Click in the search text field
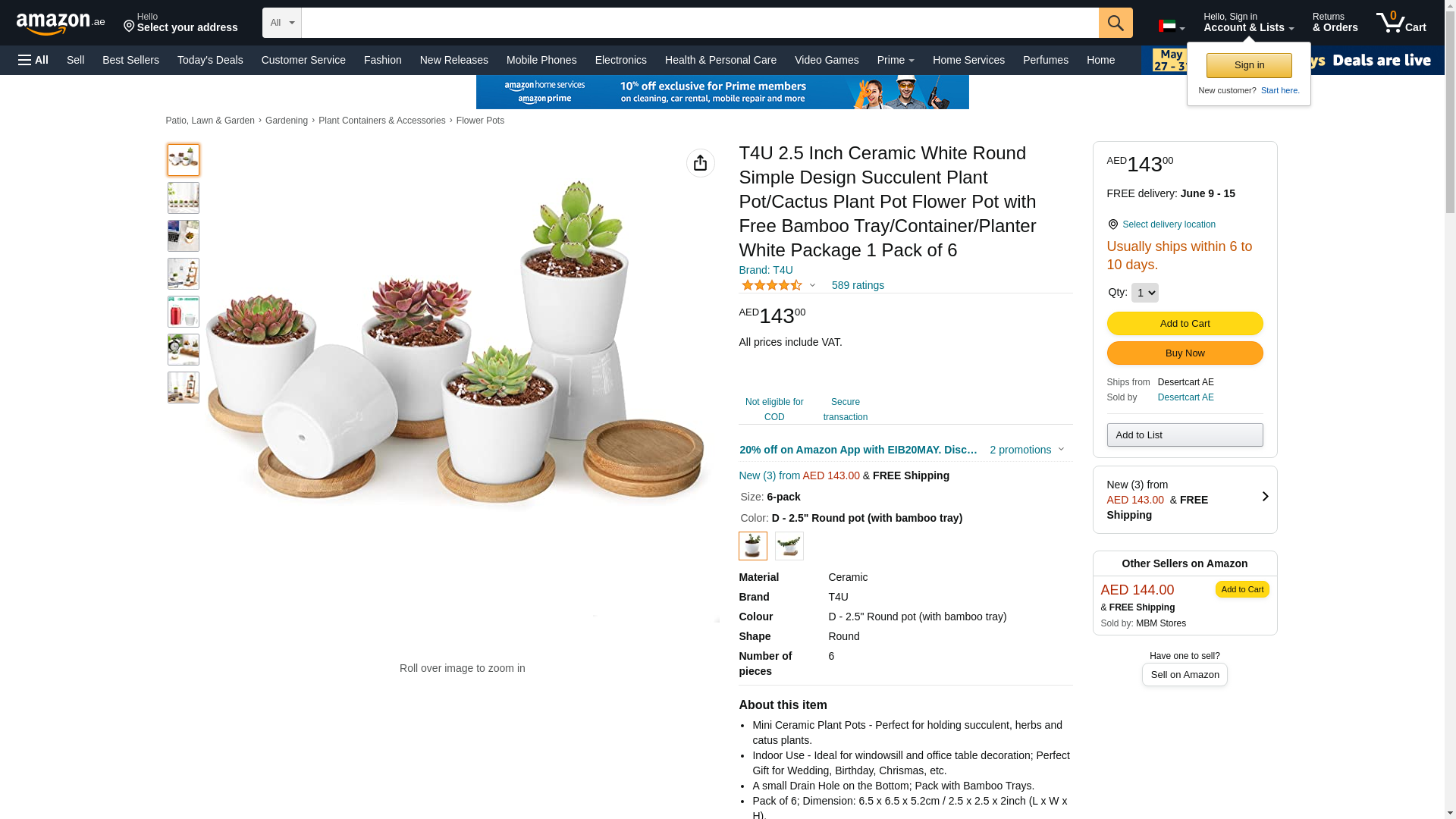 [x=700, y=23]
